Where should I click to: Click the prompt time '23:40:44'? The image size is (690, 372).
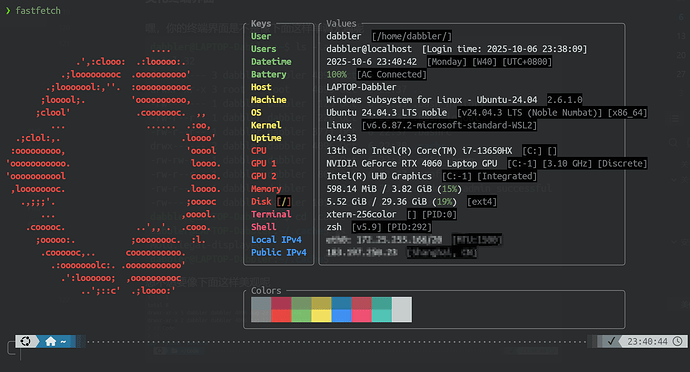pos(647,341)
